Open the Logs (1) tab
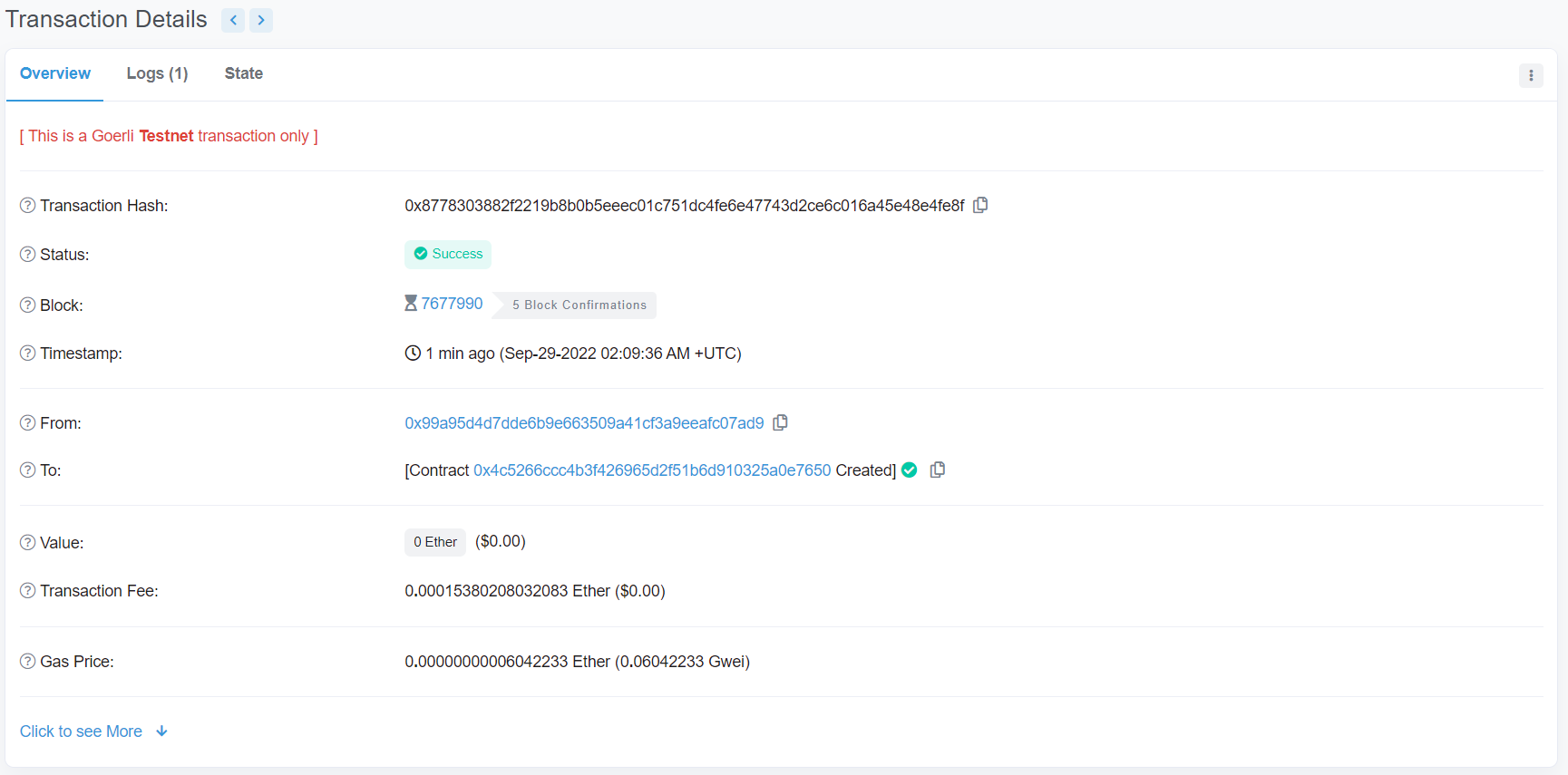The height and width of the screenshot is (775, 1568). click(158, 73)
